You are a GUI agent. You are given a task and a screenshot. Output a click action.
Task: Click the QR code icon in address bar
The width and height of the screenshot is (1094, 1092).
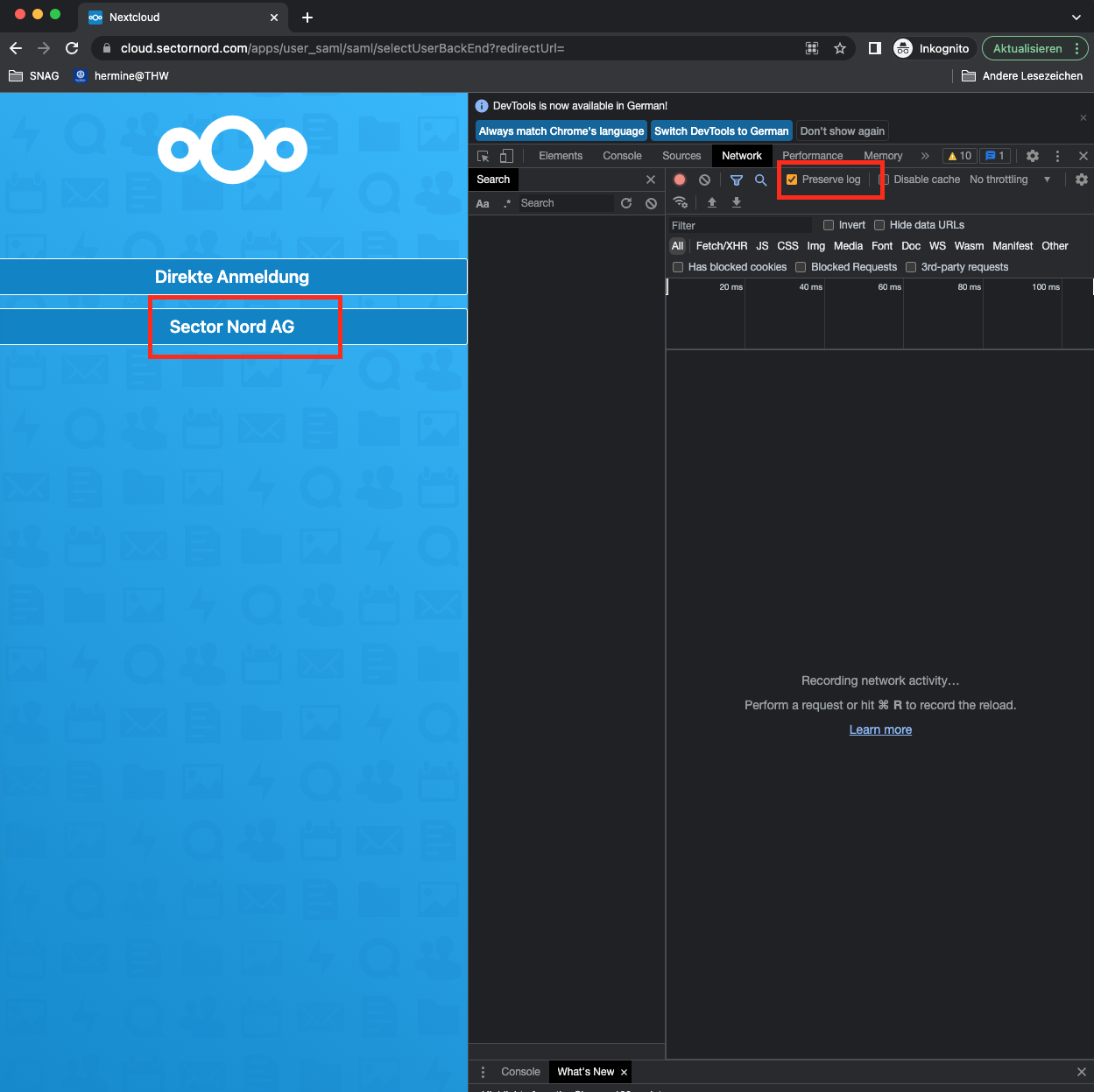[812, 48]
